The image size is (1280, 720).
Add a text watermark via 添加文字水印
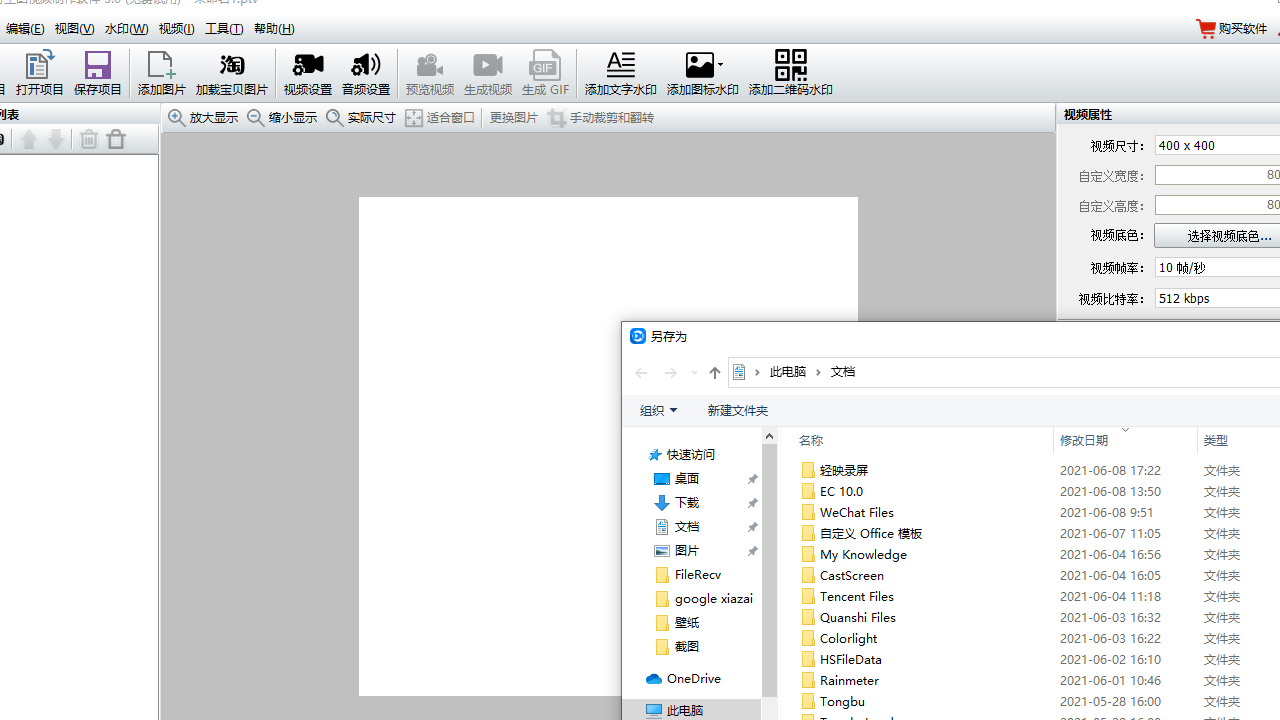(620, 73)
